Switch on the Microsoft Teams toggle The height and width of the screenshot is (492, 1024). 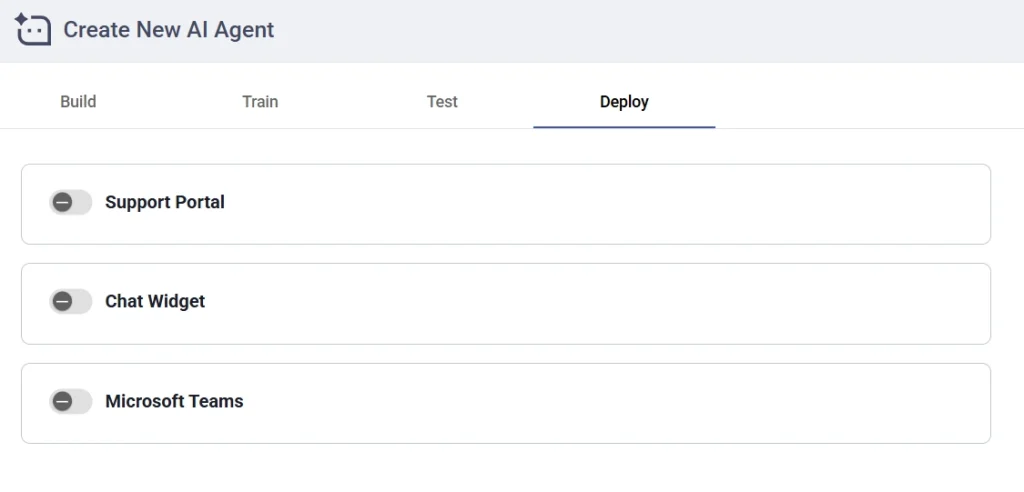click(71, 401)
